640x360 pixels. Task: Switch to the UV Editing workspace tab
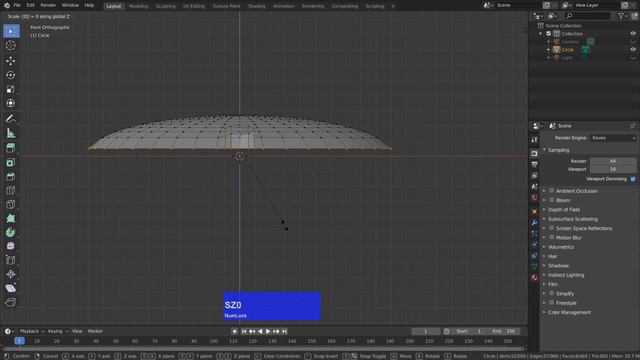(x=194, y=6)
